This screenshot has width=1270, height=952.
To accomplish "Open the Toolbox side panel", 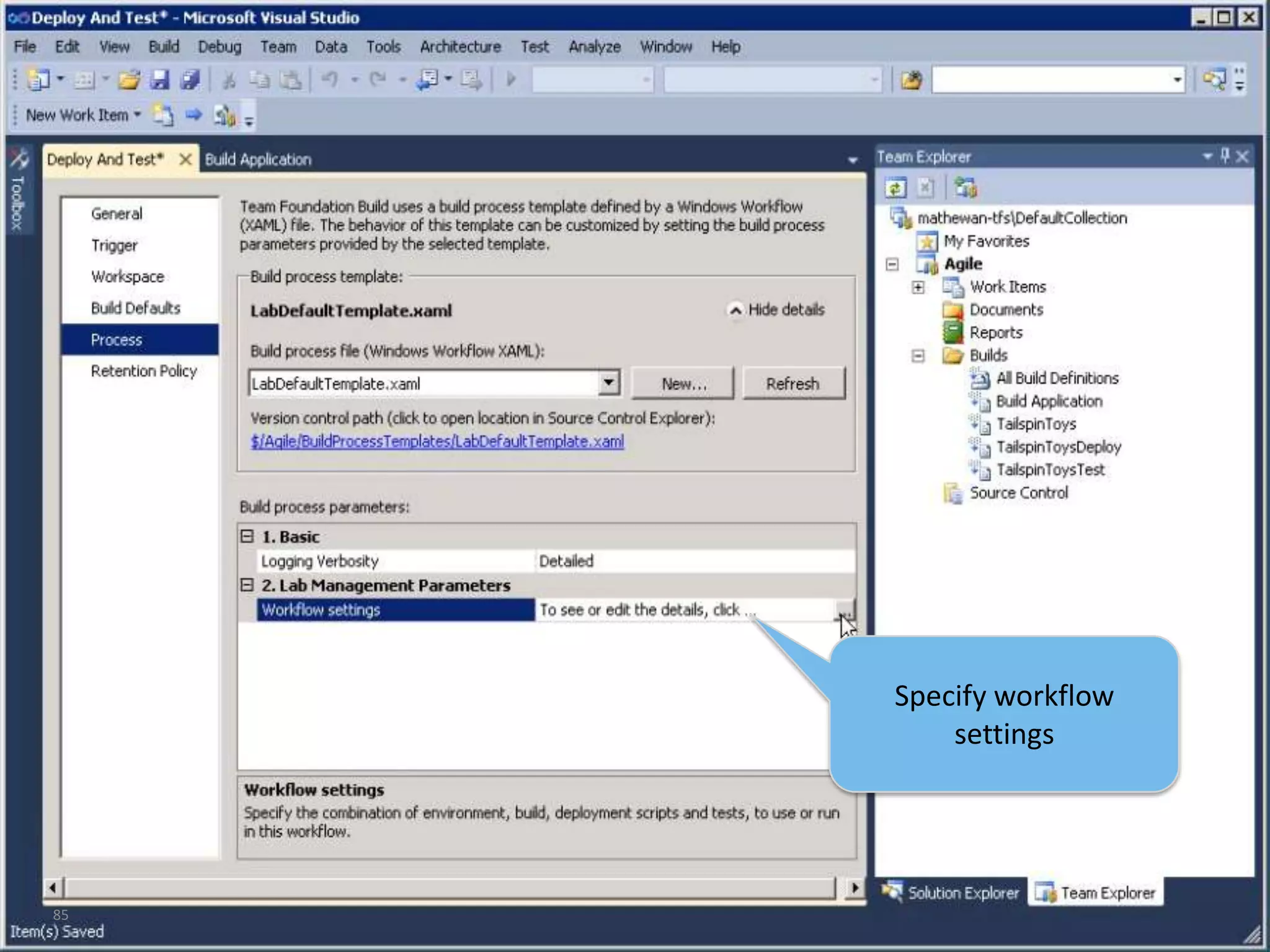I will (x=18, y=191).
